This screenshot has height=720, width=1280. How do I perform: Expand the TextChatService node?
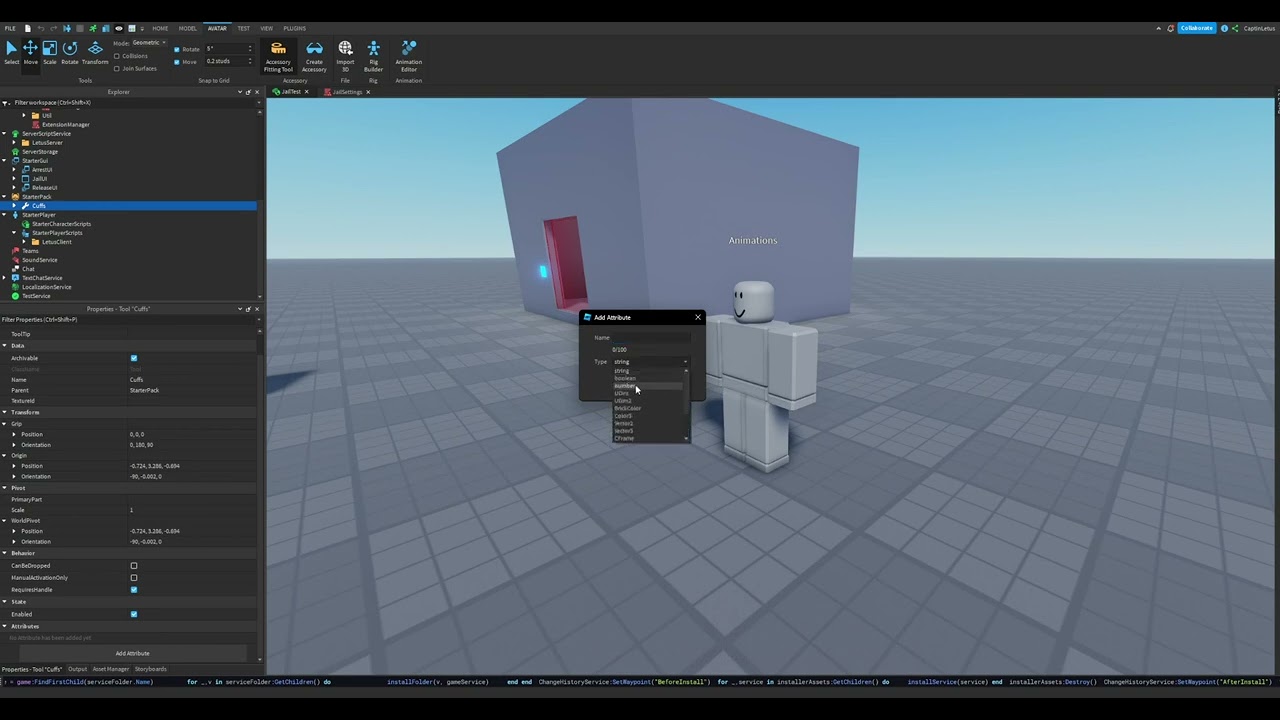(x=4, y=278)
